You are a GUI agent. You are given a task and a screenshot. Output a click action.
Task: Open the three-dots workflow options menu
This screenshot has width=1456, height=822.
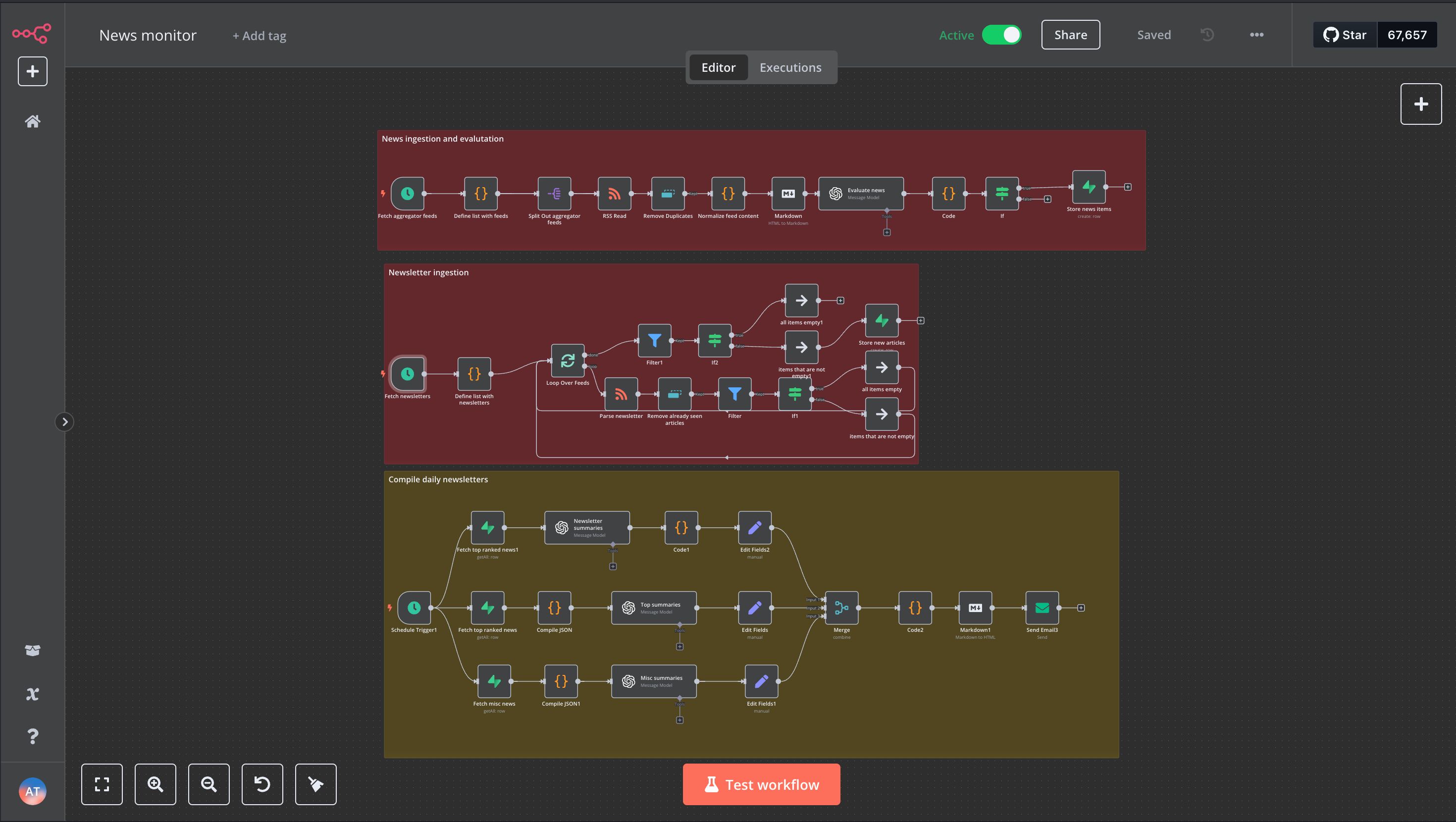[1256, 35]
